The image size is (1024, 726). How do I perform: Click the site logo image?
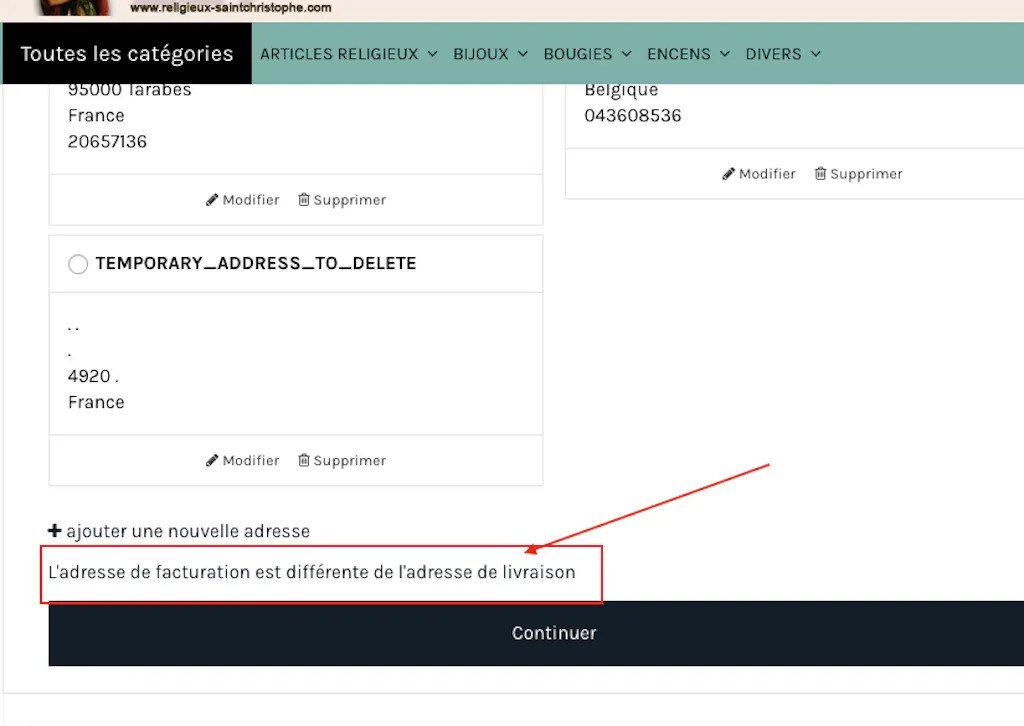click(75, 7)
